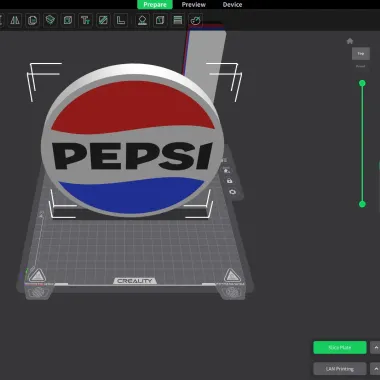The height and width of the screenshot is (380, 380).
Task: Choose the stacked-layers cut tool icon
Action: click(x=50, y=20)
